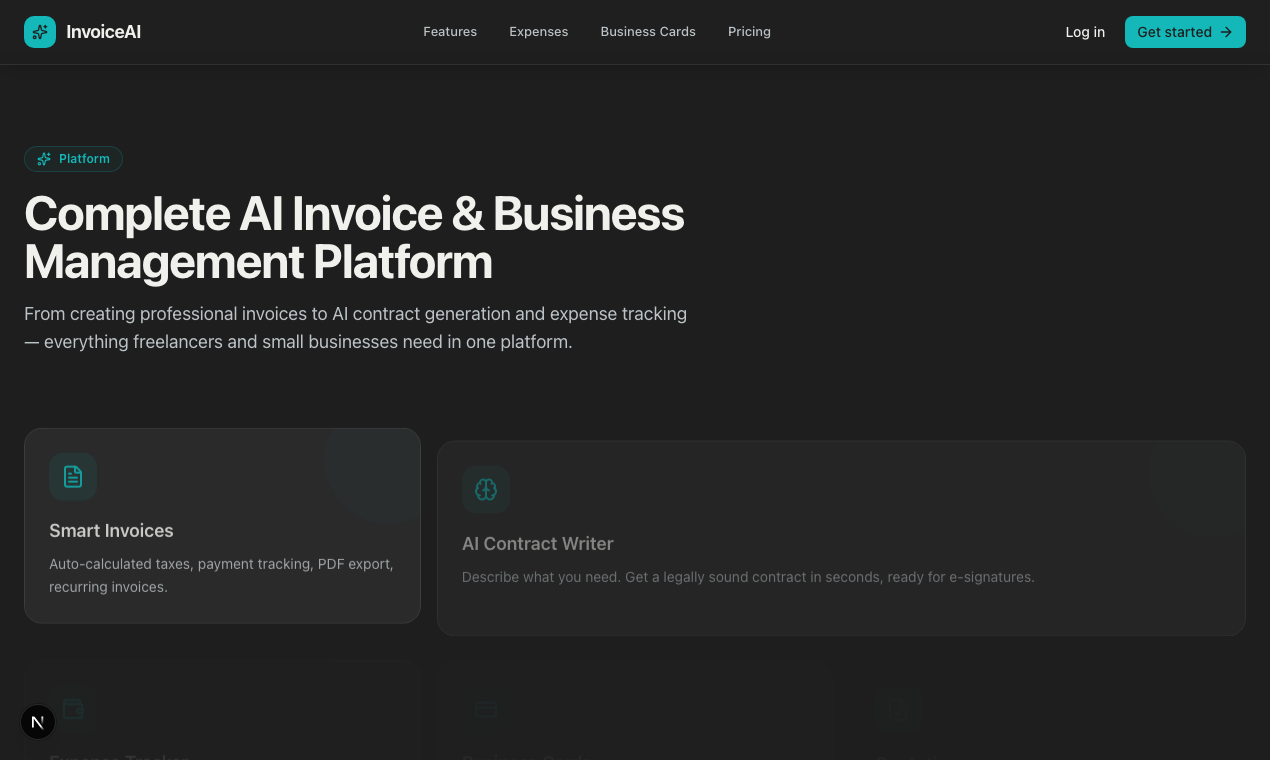Click the InvoiceAI brand name text
The width and height of the screenshot is (1270, 760).
click(x=103, y=31)
